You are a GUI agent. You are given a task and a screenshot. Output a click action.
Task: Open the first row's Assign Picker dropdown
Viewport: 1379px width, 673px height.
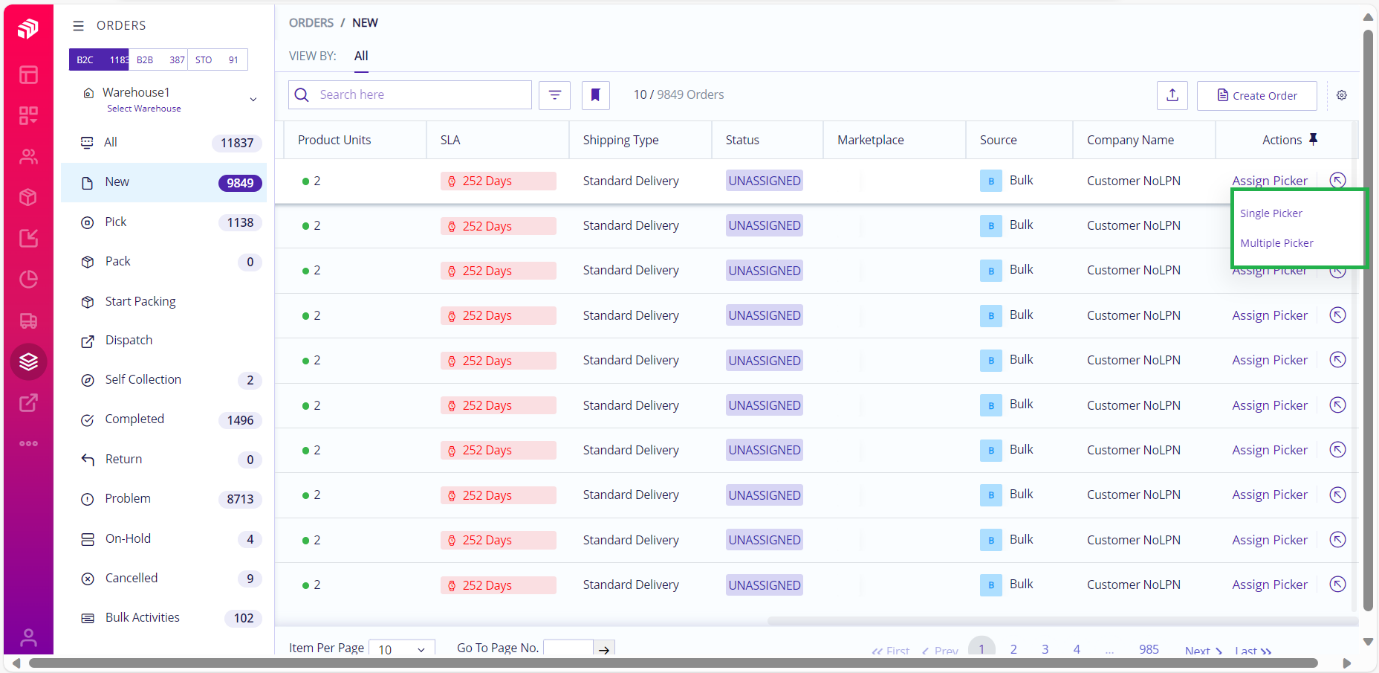point(1269,181)
